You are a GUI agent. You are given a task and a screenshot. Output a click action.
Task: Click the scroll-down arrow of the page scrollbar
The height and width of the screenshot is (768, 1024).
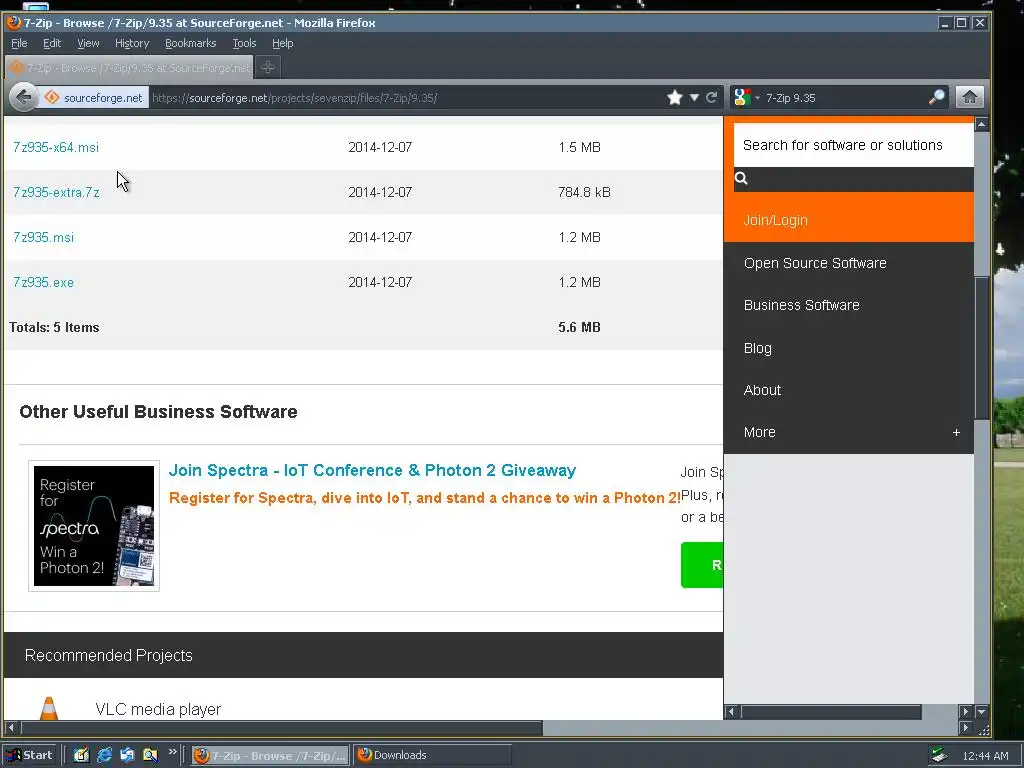[x=982, y=711]
